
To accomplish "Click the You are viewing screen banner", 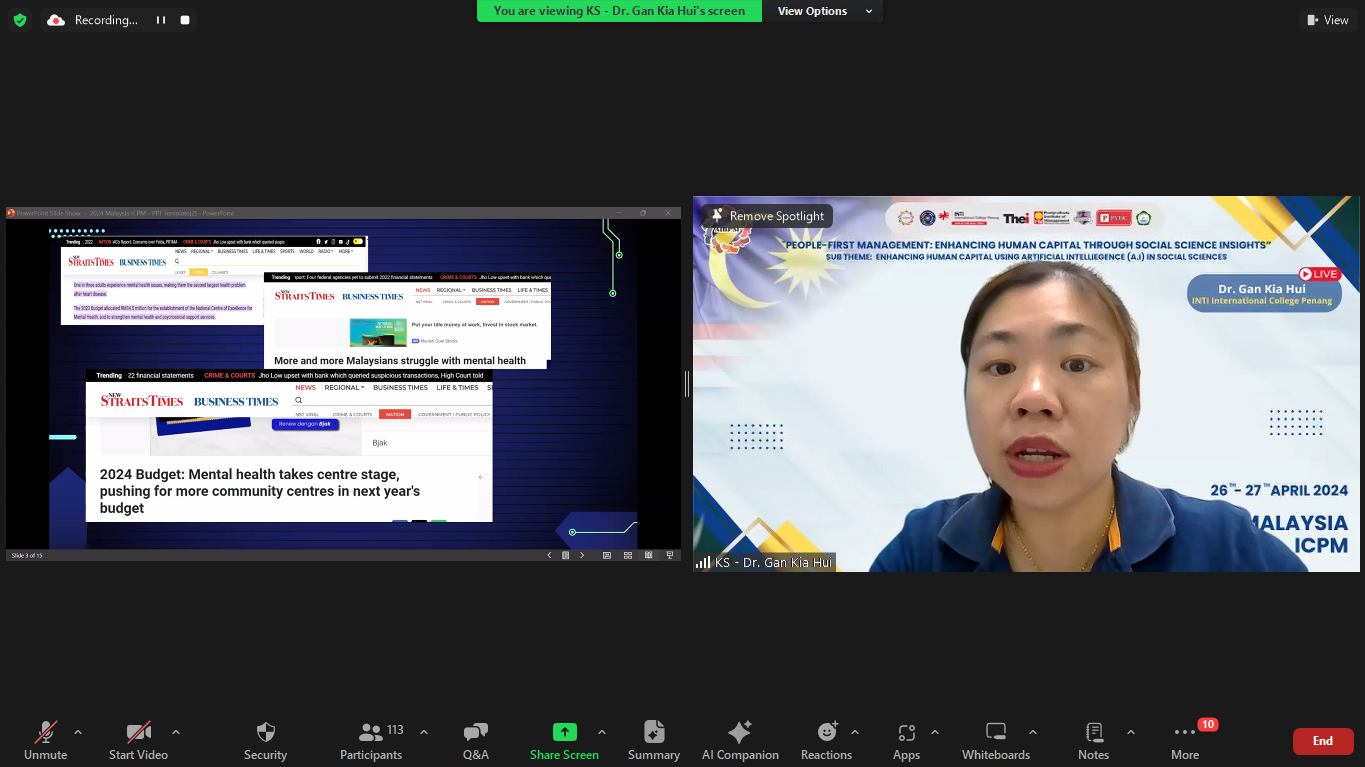I will coord(619,11).
